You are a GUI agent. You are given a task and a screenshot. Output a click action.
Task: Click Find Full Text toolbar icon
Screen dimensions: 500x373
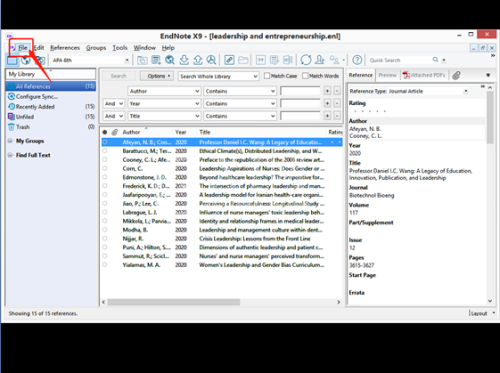pos(211,60)
